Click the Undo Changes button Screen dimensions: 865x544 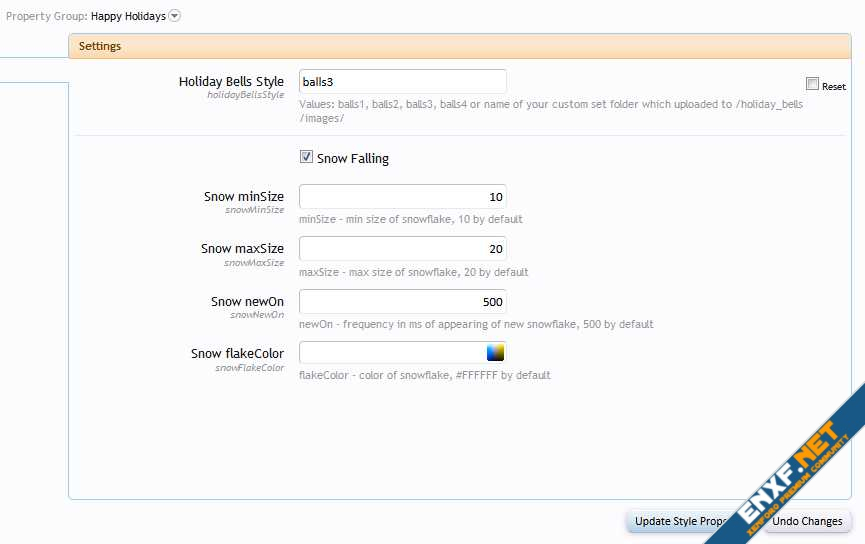point(808,521)
